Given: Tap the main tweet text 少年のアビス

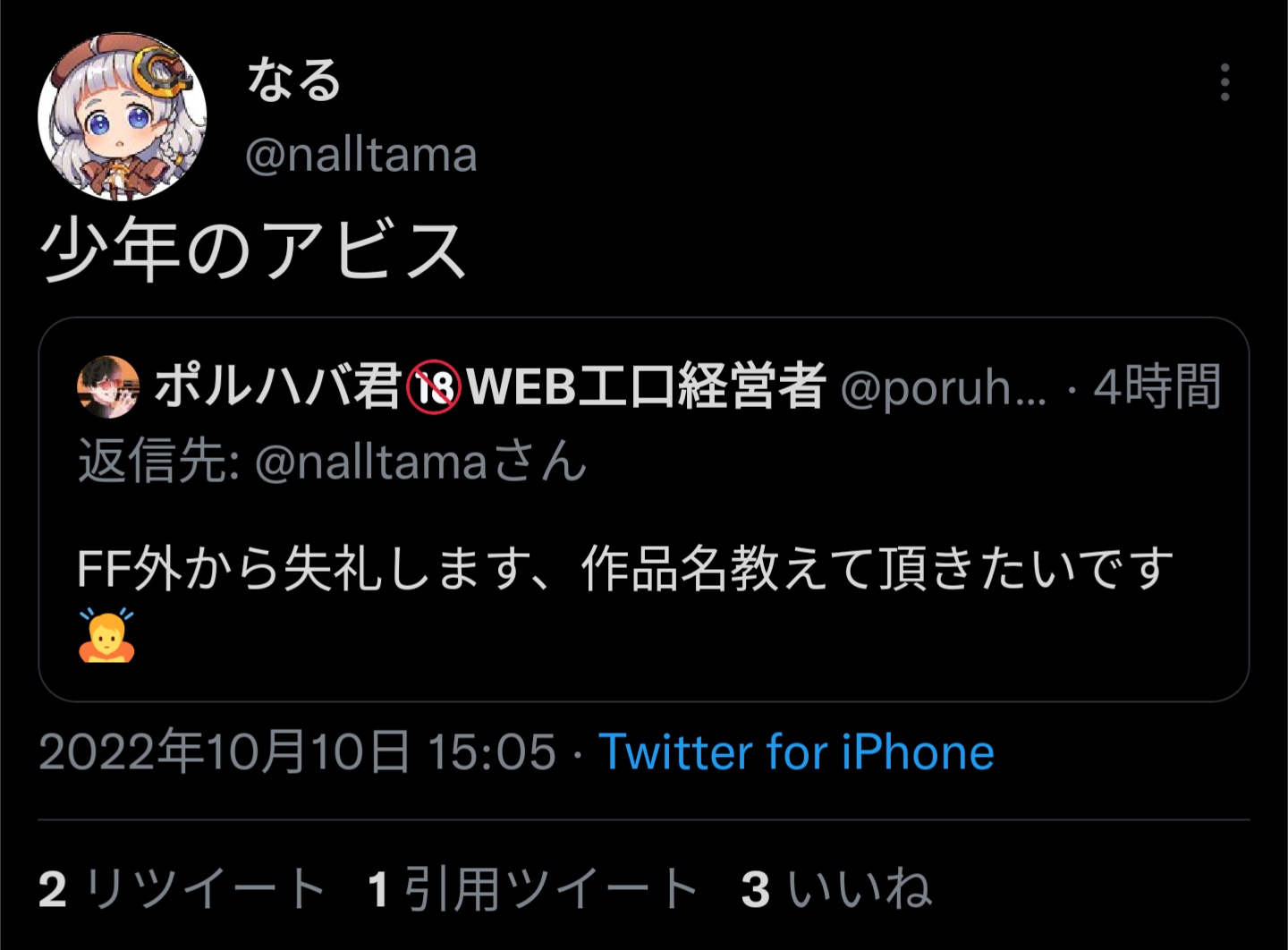Looking at the screenshot, I should 253,250.
